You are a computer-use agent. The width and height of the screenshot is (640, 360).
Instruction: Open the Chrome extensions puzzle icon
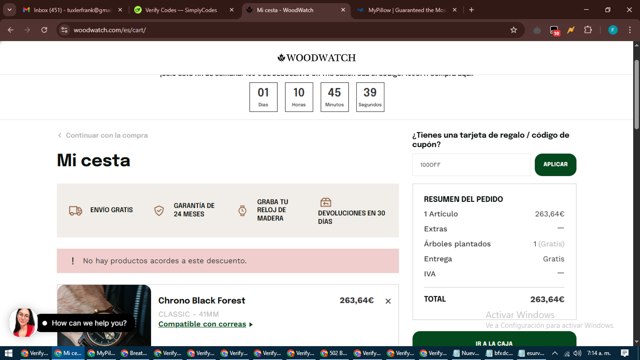588,30
